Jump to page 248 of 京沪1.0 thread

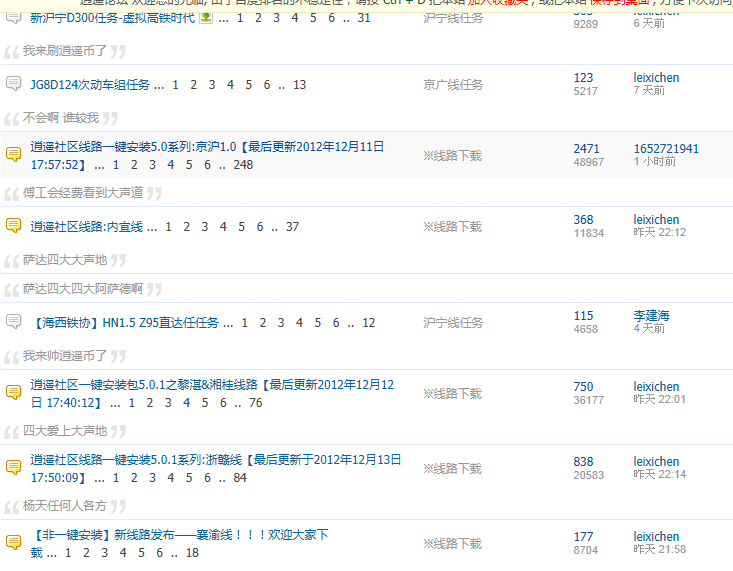pos(243,165)
